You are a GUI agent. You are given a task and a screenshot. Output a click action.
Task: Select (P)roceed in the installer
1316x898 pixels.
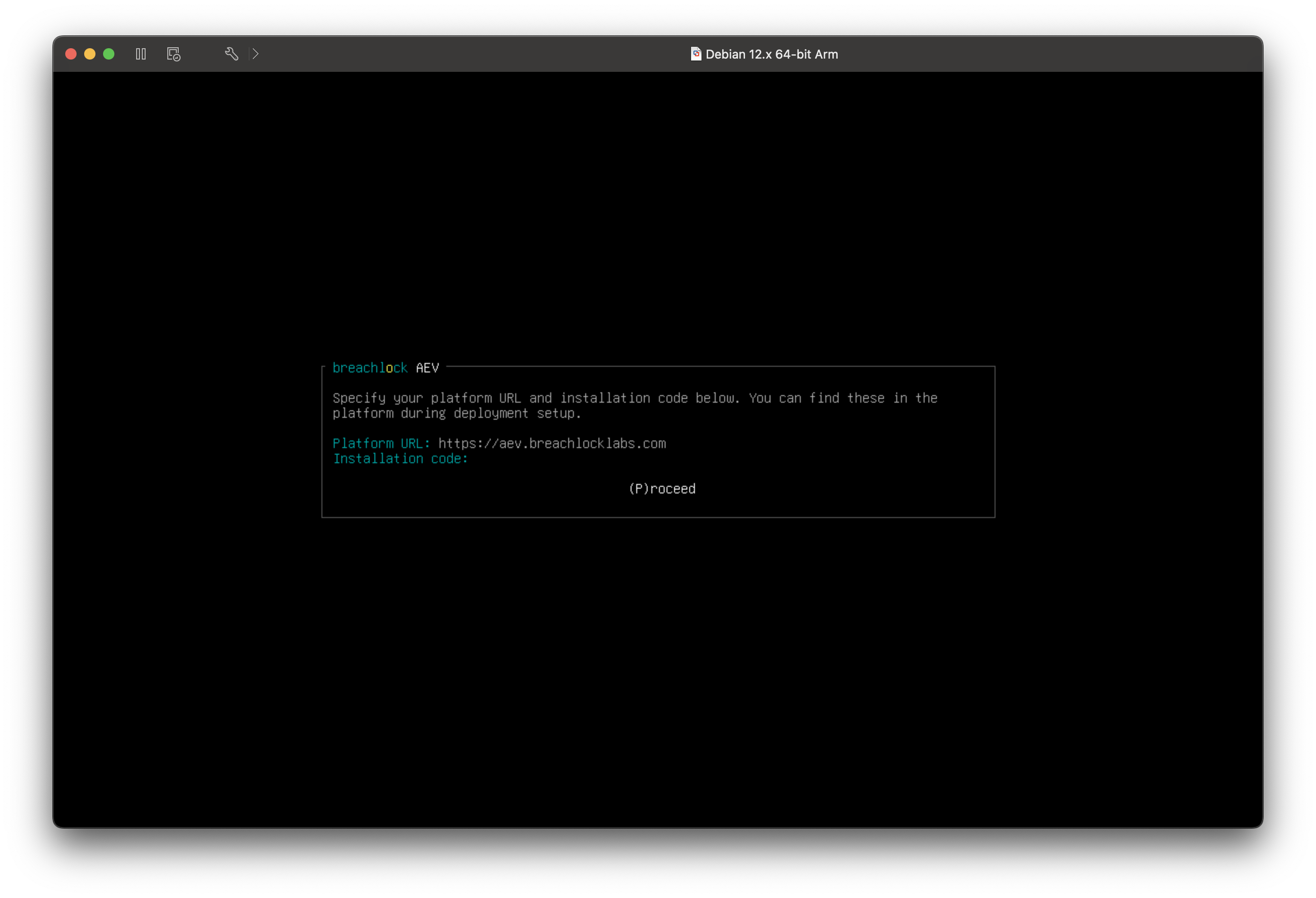click(x=662, y=489)
